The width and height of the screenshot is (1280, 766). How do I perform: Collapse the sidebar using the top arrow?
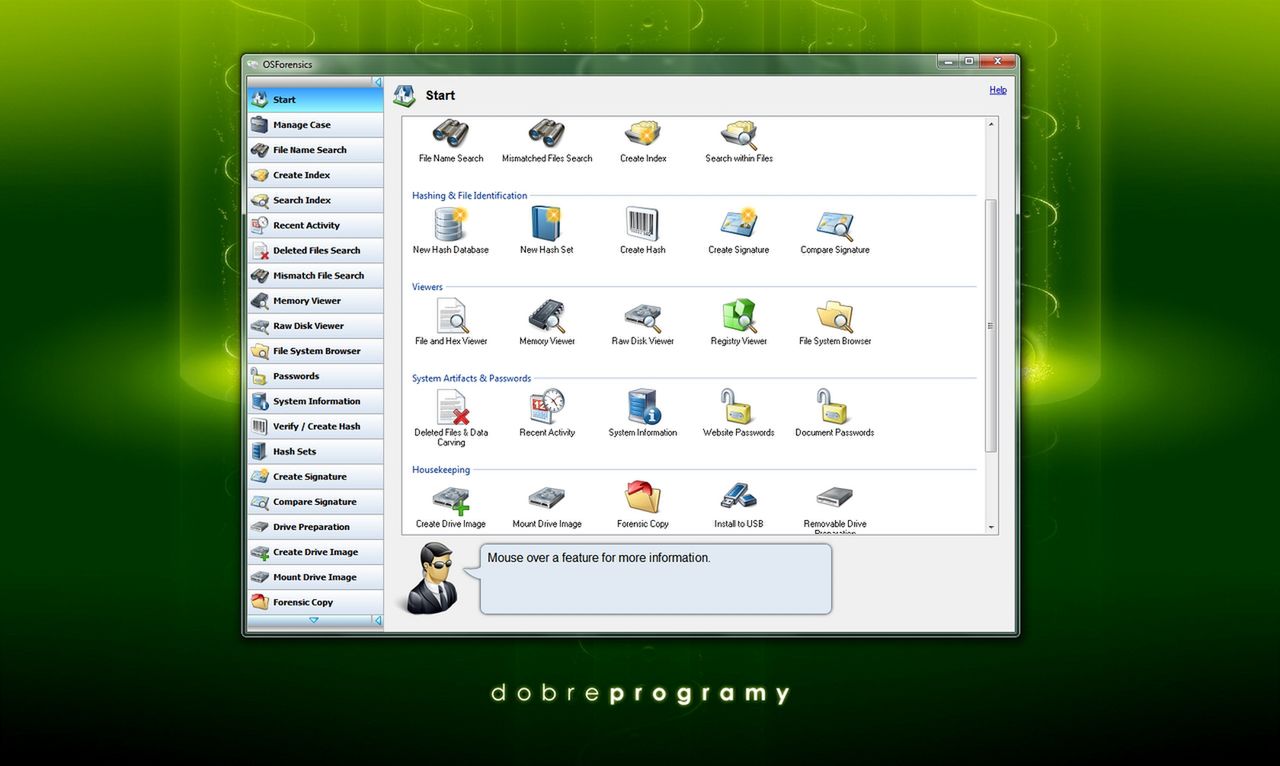[378, 82]
